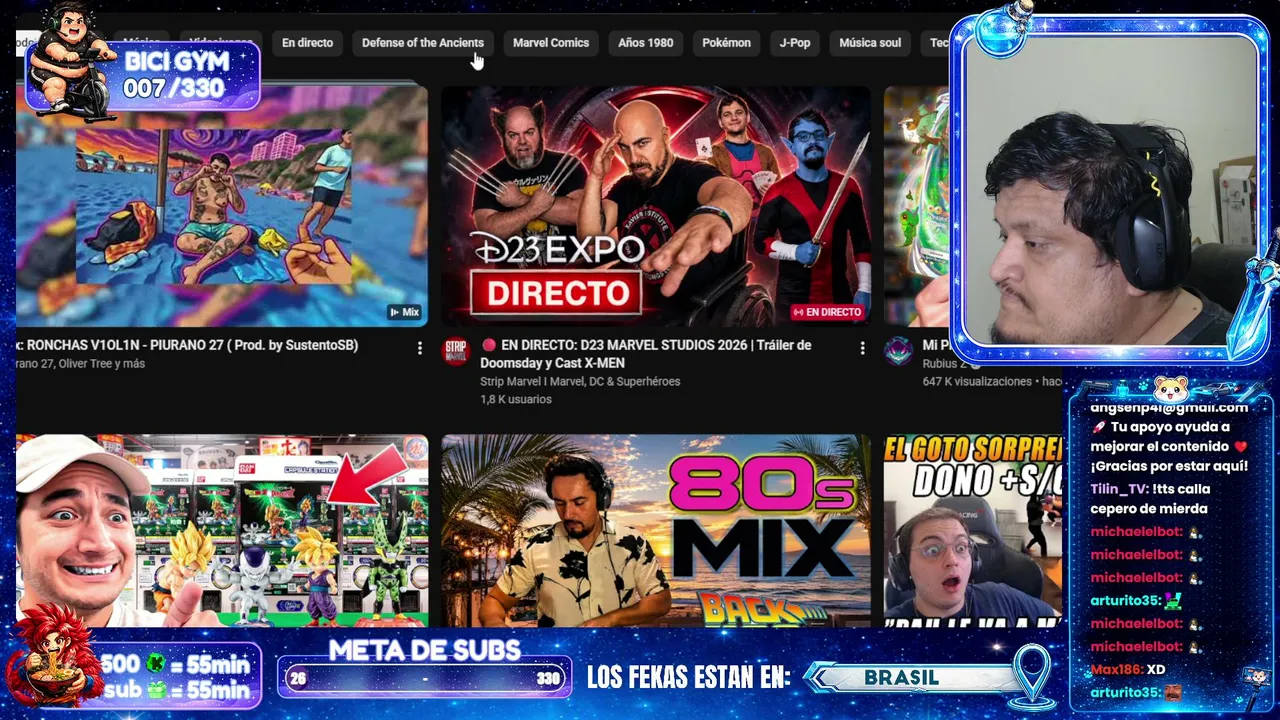Click the '1,8 K usuarios' viewer count
This screenshot has height=720, width=1280.
coord(516,399)
